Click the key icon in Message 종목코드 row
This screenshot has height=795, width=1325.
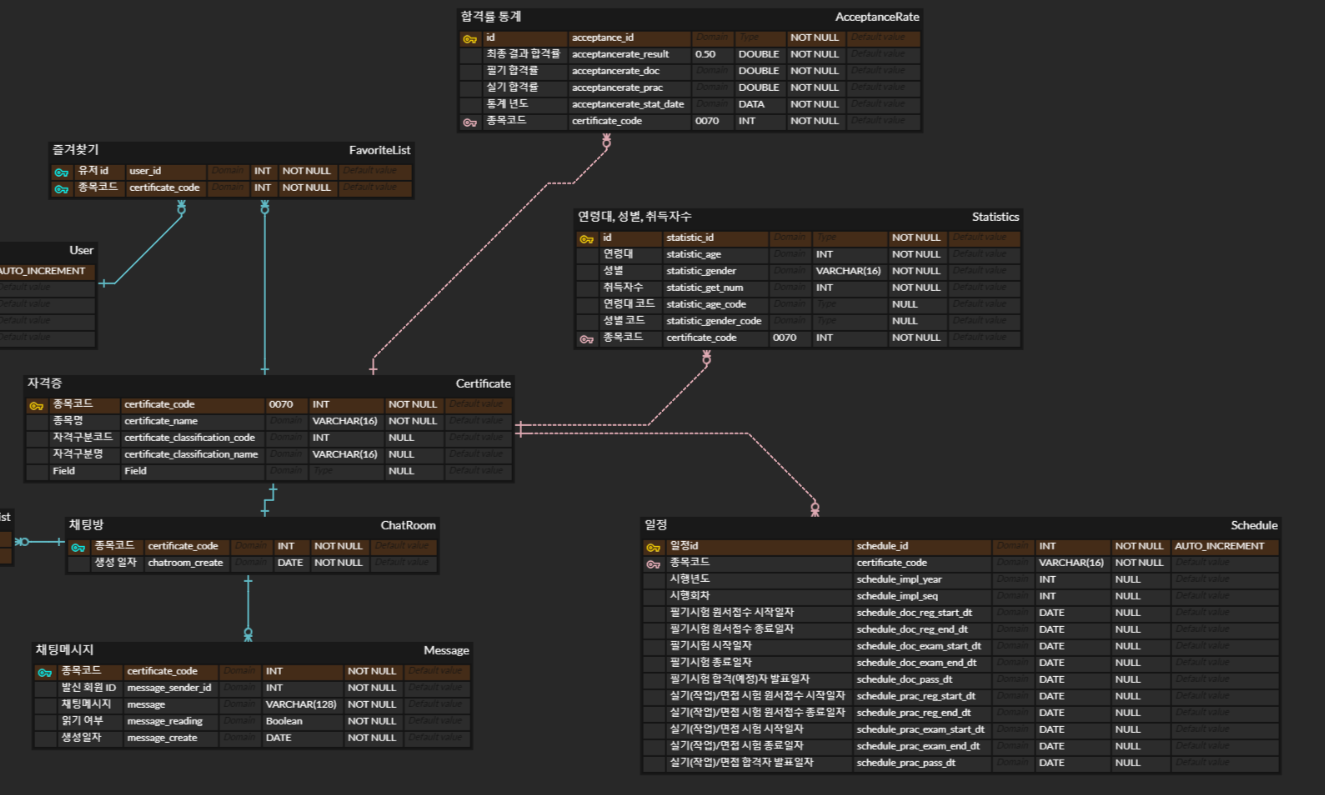point(45,672)
